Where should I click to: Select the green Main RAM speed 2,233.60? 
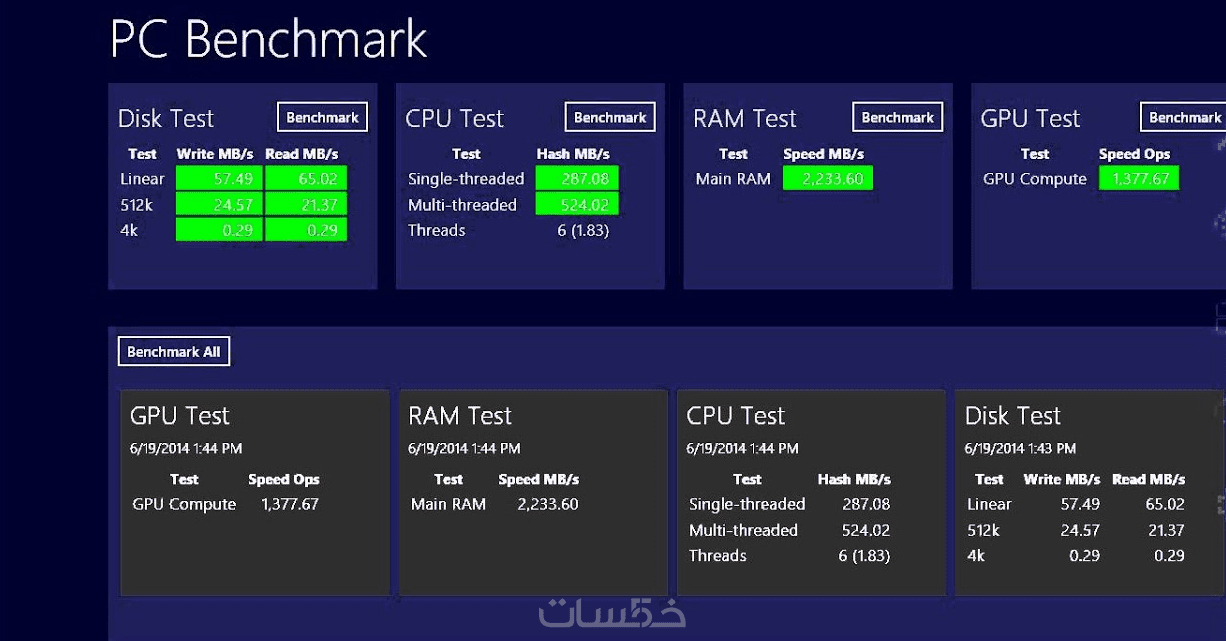pos(828,179)
